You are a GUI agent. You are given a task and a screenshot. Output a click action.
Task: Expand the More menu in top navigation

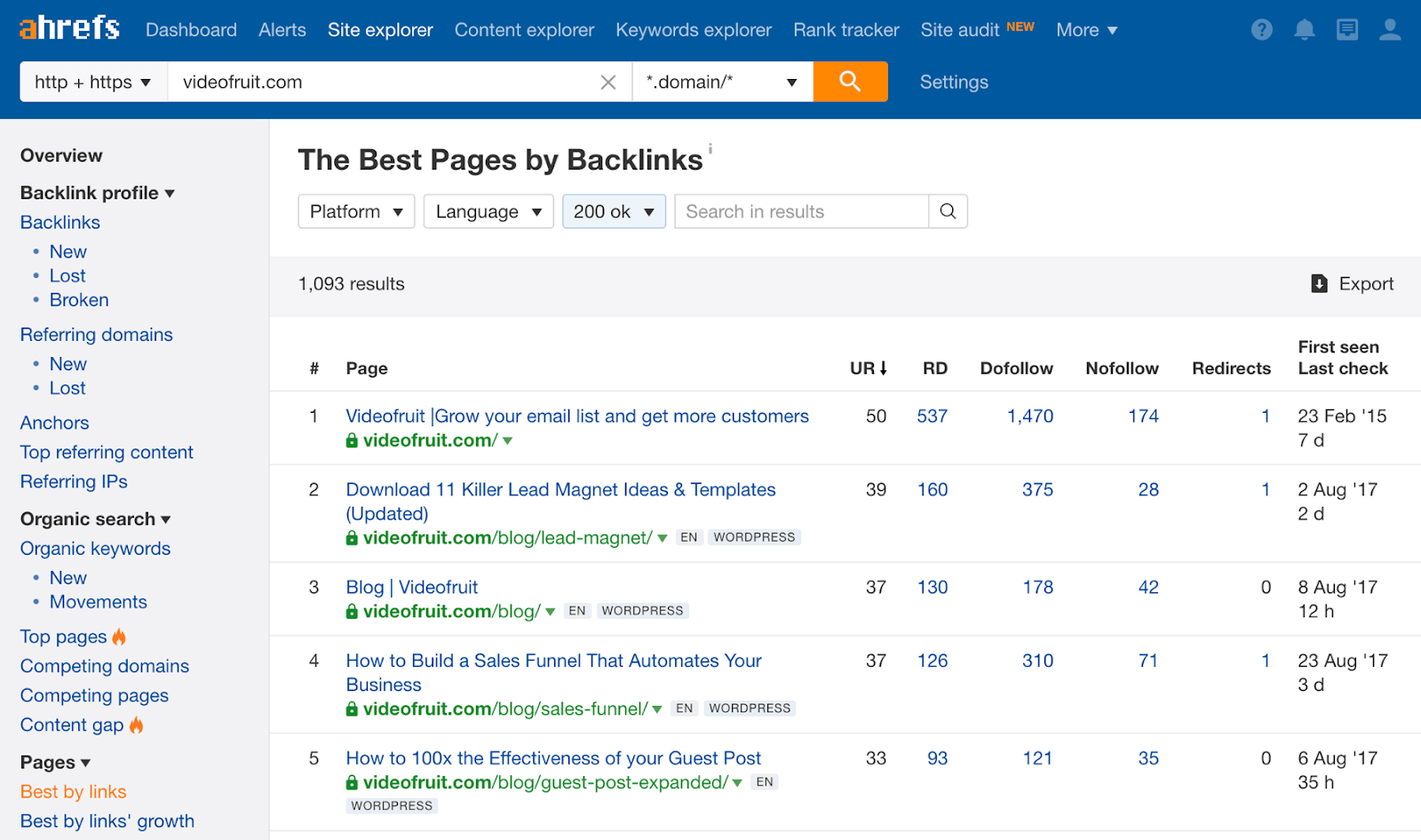click(1086, 30)
